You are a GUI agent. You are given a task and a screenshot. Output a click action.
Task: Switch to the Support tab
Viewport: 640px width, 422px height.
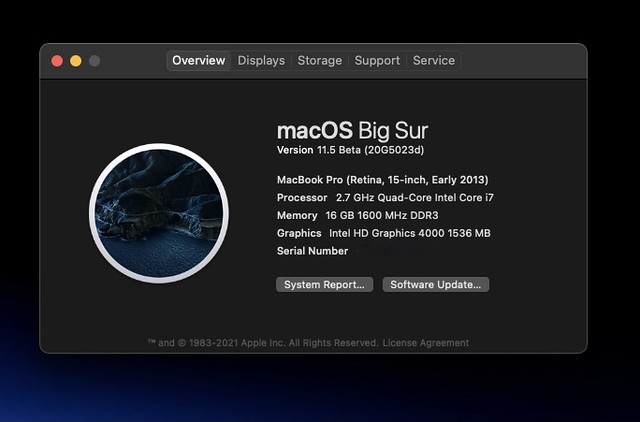click(x=377, y=61)
